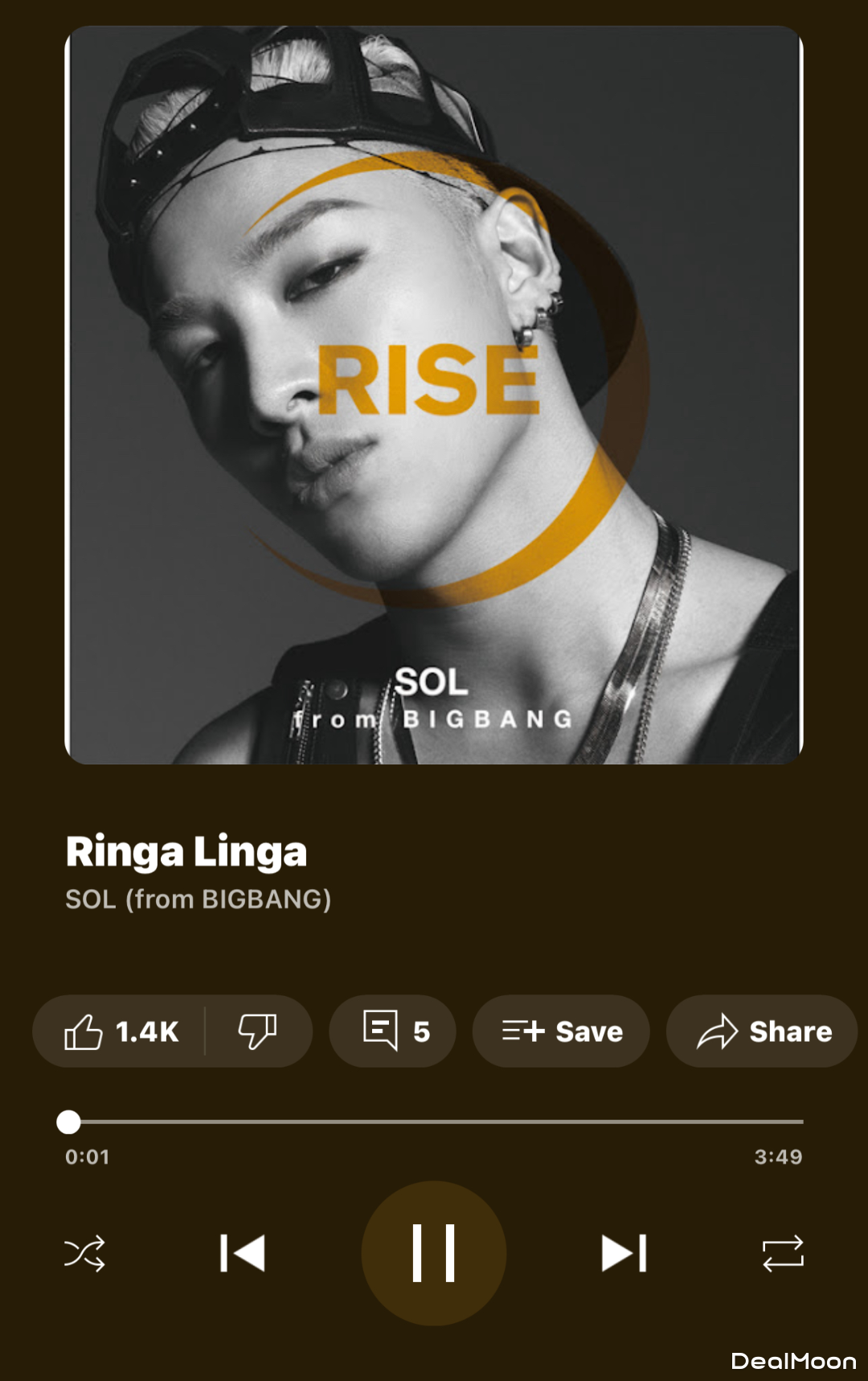Open artist SOL (from BIGBANG) page
Image resolution: width=868 pixels, height=1381 pixels.
[198, 899]
